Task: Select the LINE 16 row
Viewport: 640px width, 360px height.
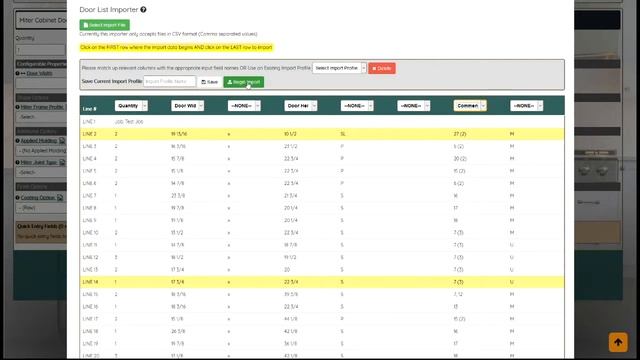Action: pos(322,307)
